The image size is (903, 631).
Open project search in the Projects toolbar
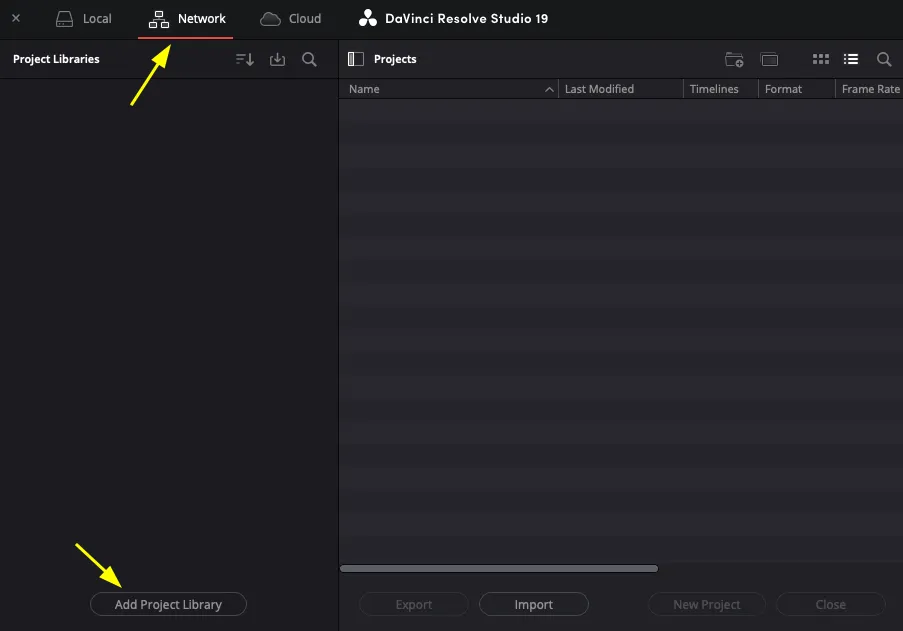[x=884, y=59]
